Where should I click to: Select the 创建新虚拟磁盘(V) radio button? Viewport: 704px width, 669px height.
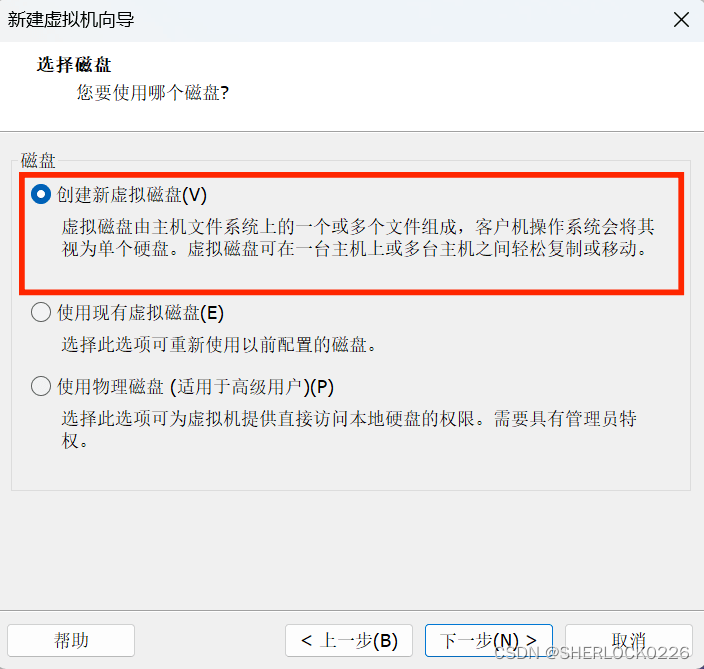pos(41,194)
